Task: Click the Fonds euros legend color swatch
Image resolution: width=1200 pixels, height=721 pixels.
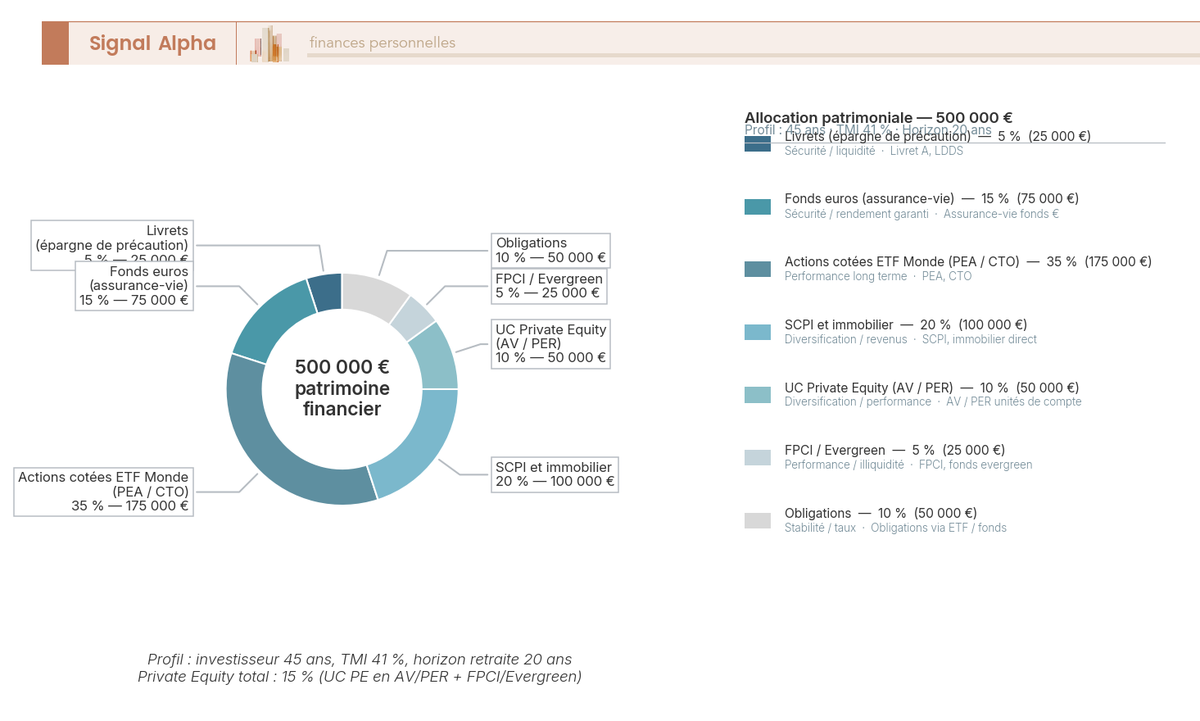Action: (757, 207)
